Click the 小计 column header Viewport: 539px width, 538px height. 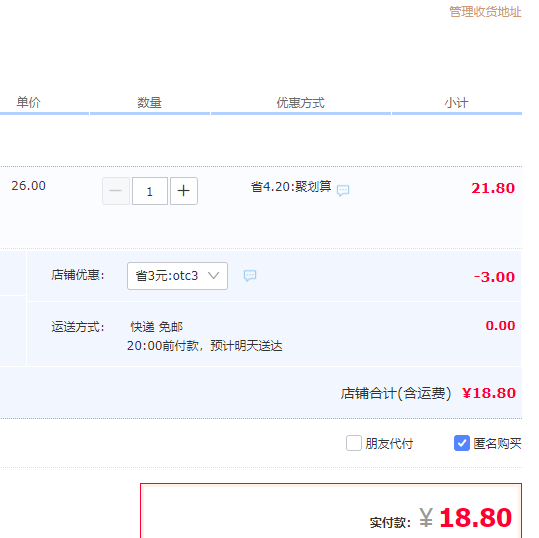pyautogui.click(x=456, y=102)
